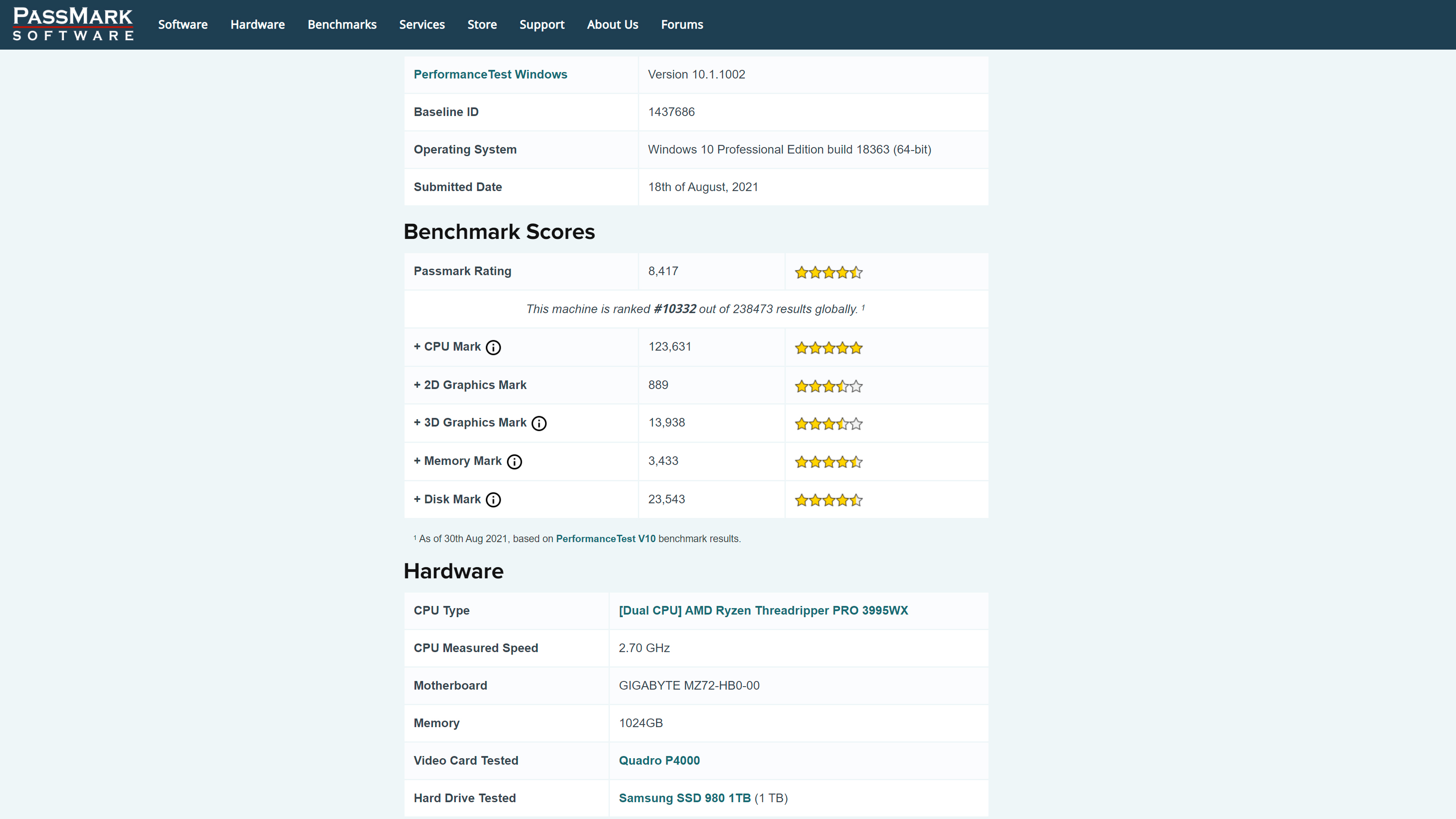Expand the 2D Graphics Mark details
Image resolution: width=1456 pixels, height=819 pixels.
pos(470,385)
